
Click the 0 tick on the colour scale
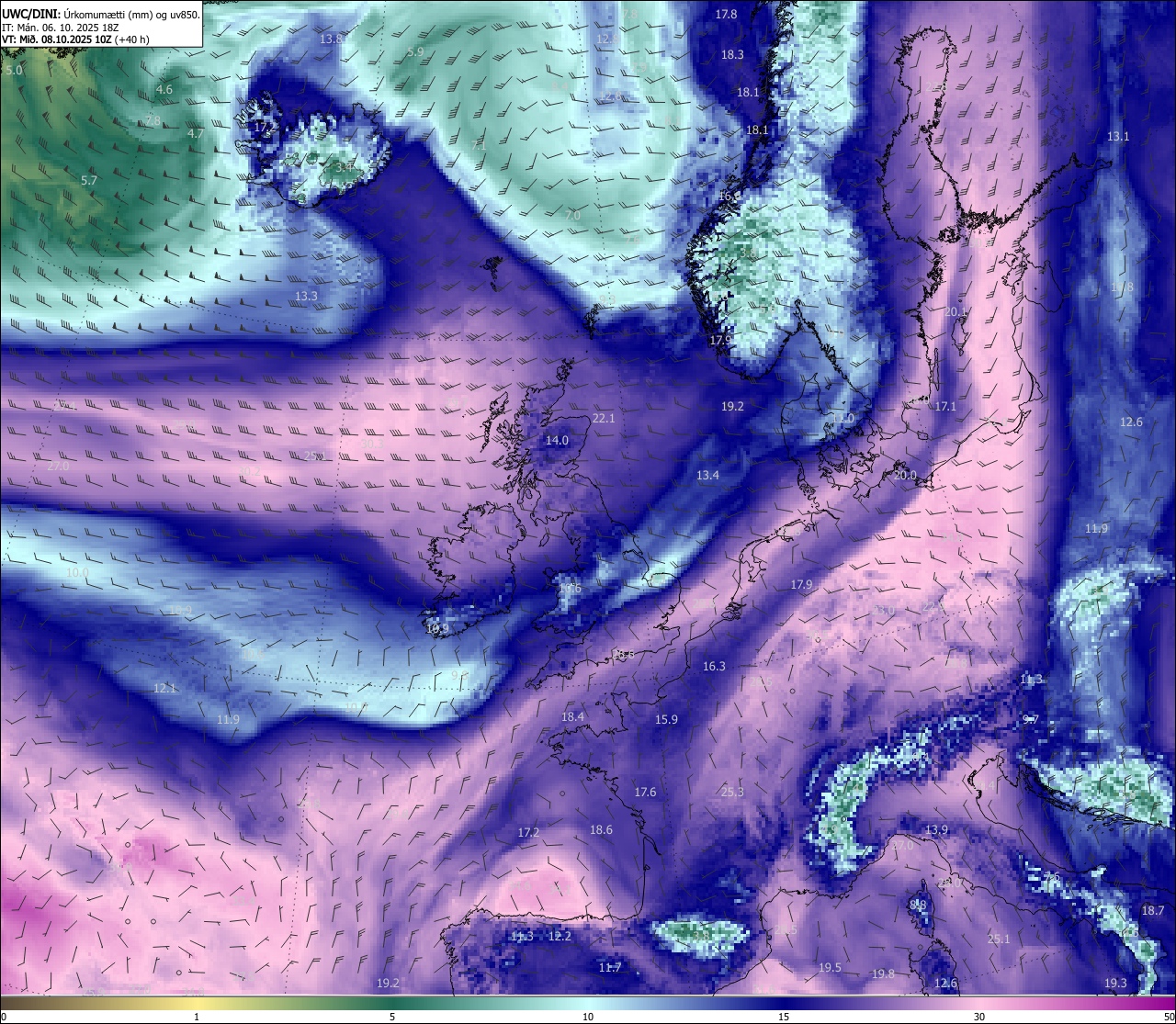tap(4, 1017)
